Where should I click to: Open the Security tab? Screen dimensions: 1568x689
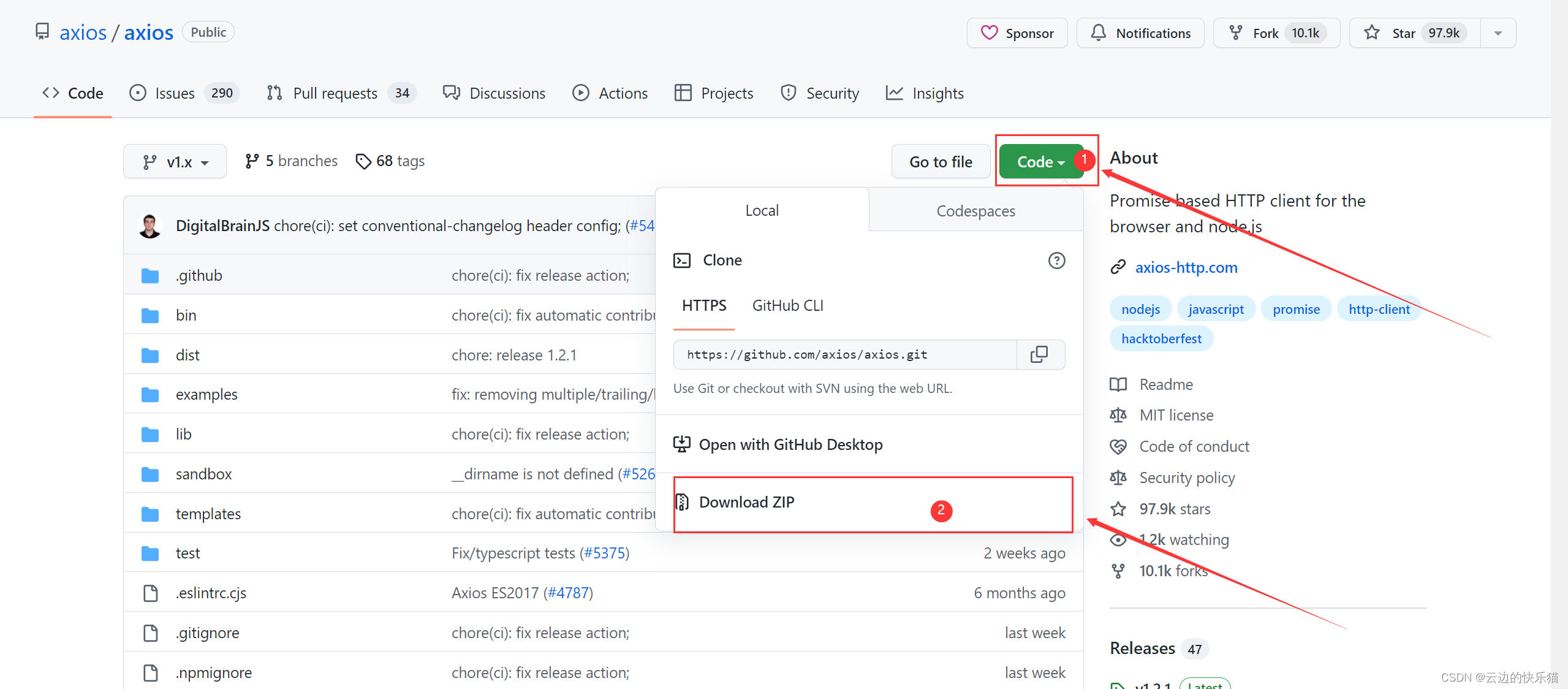pos(819,93)
